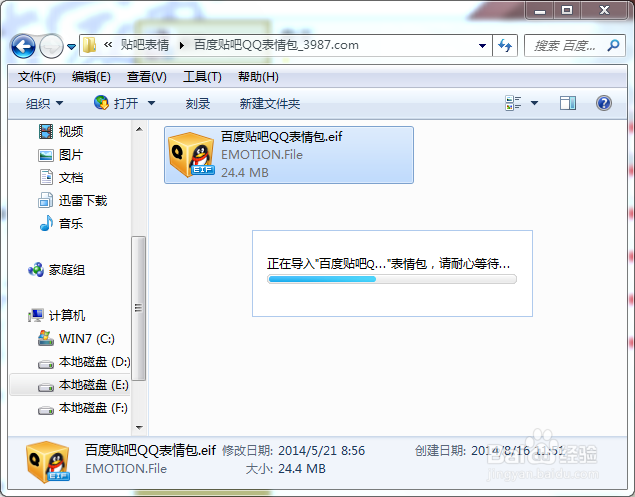Screen dimensions: 635x497
Task: Click sidebar scrollbar down arrow
Action: tap(139, 428)
